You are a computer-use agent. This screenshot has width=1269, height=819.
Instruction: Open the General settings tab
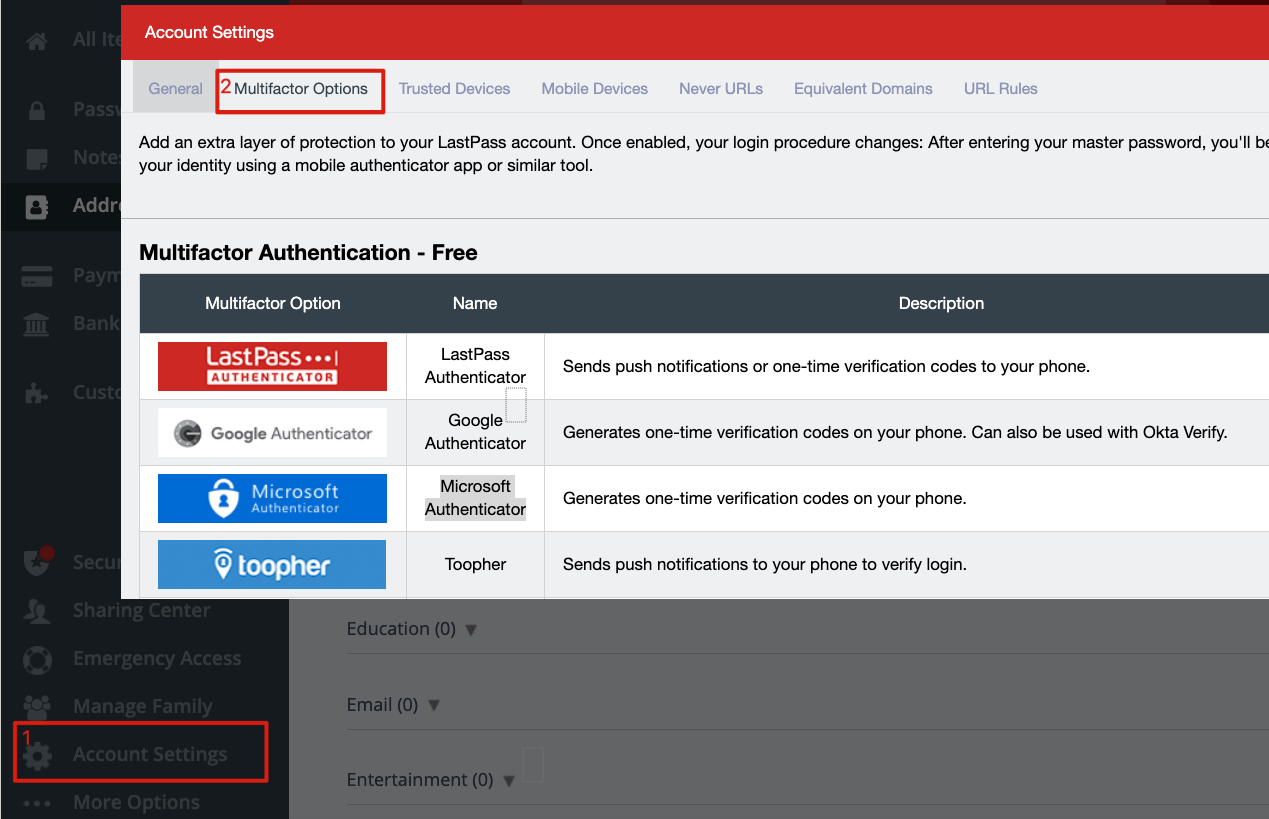[x=175, y=88]
